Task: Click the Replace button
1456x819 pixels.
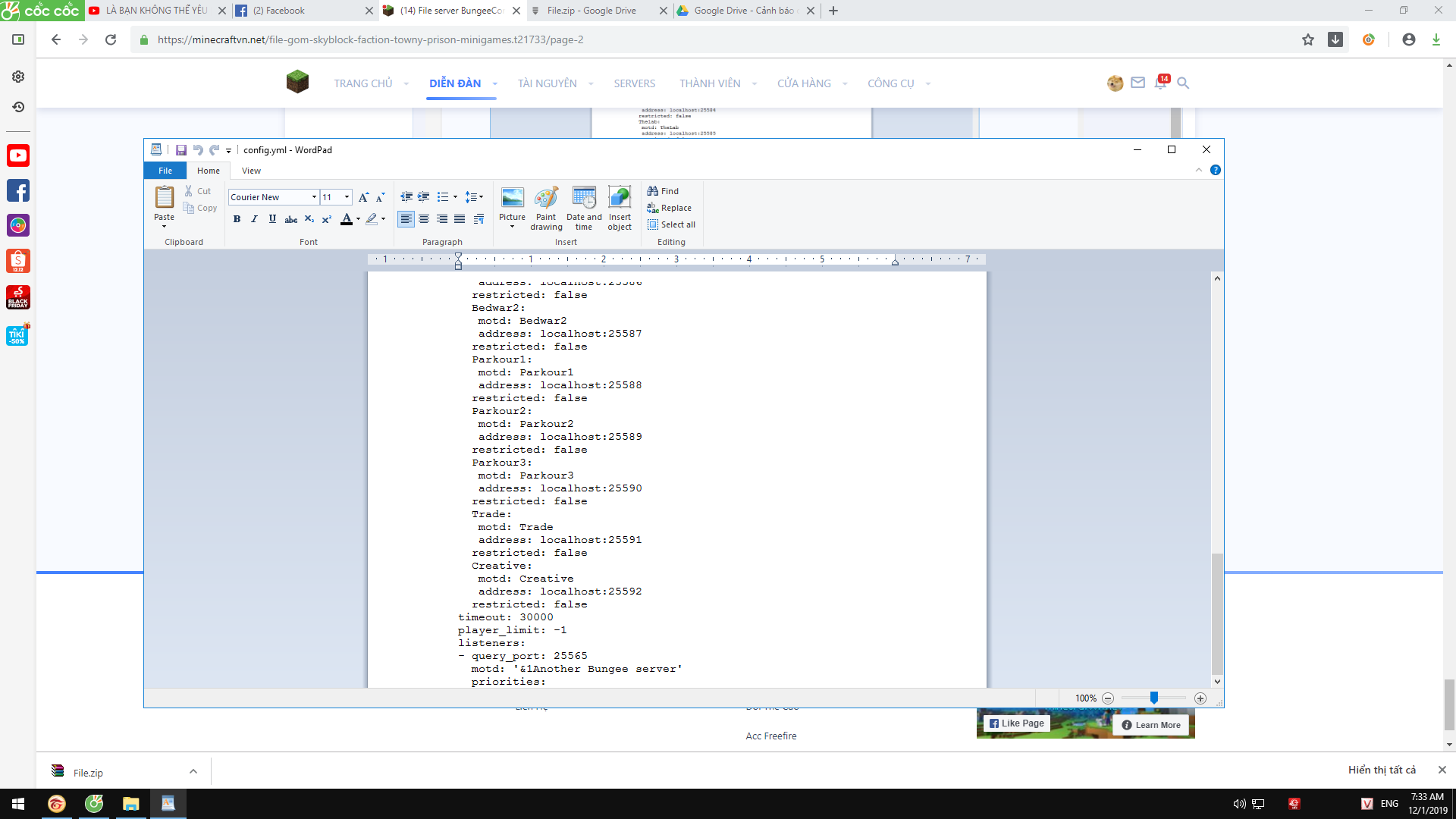Action: (x=670, y=208)
